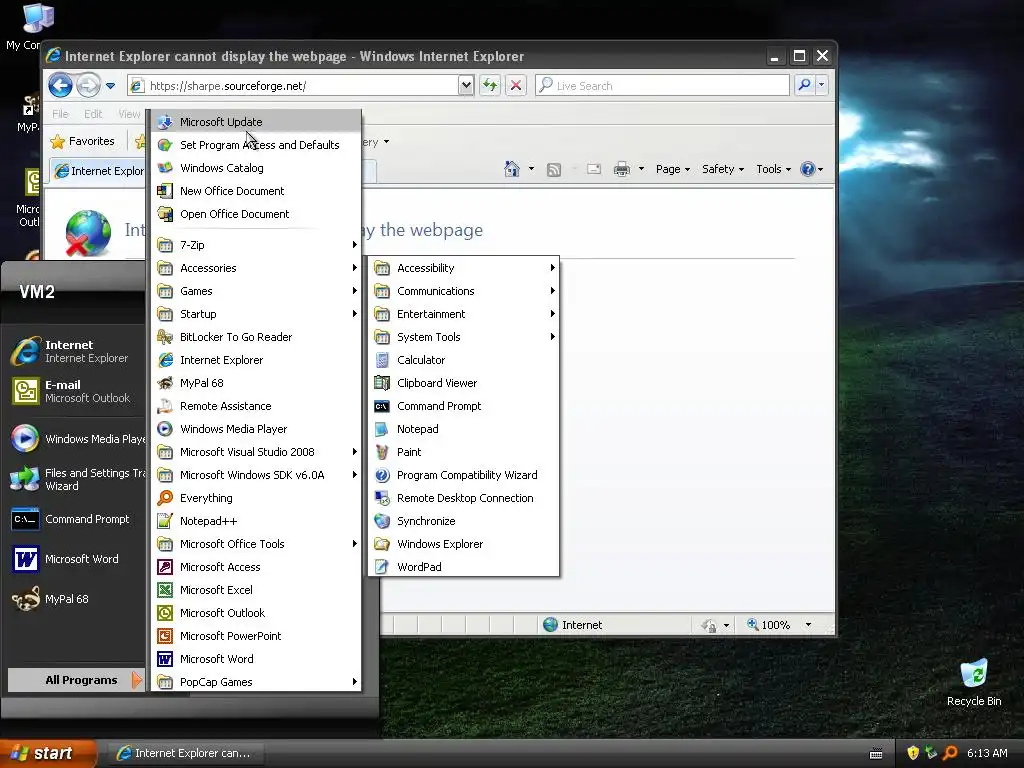Viewport: 1024px width, 768px height.
Task: Click the Start button on the taskbar
Action: 48,754
